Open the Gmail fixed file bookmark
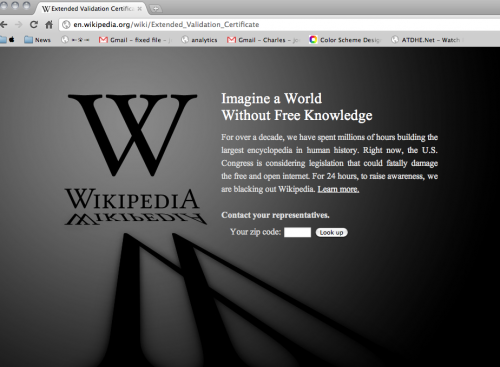 [135, 40]
